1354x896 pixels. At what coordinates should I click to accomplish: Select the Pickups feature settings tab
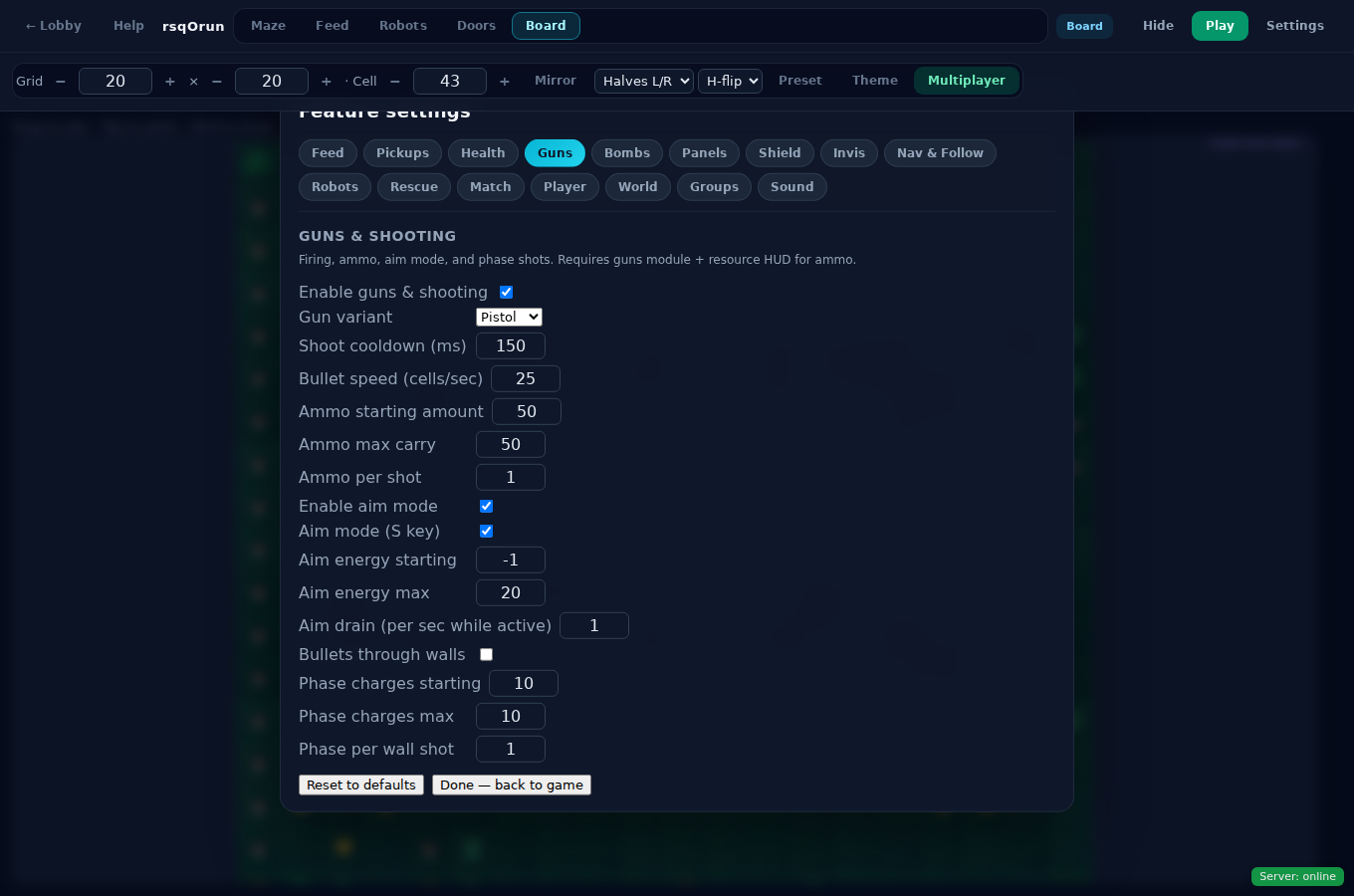tap(402, 153)
